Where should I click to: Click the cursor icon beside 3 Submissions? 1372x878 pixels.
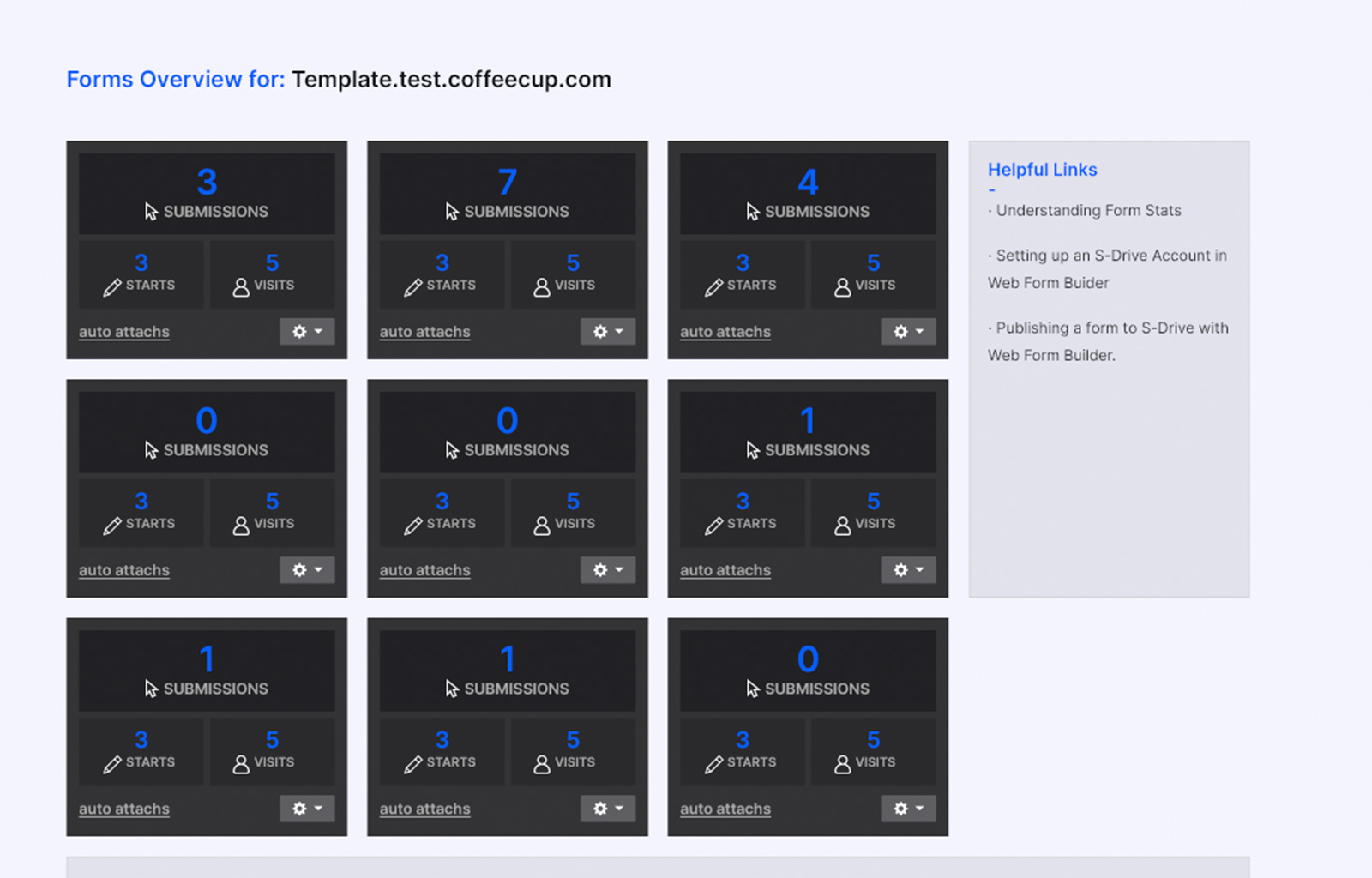(152, 212)
